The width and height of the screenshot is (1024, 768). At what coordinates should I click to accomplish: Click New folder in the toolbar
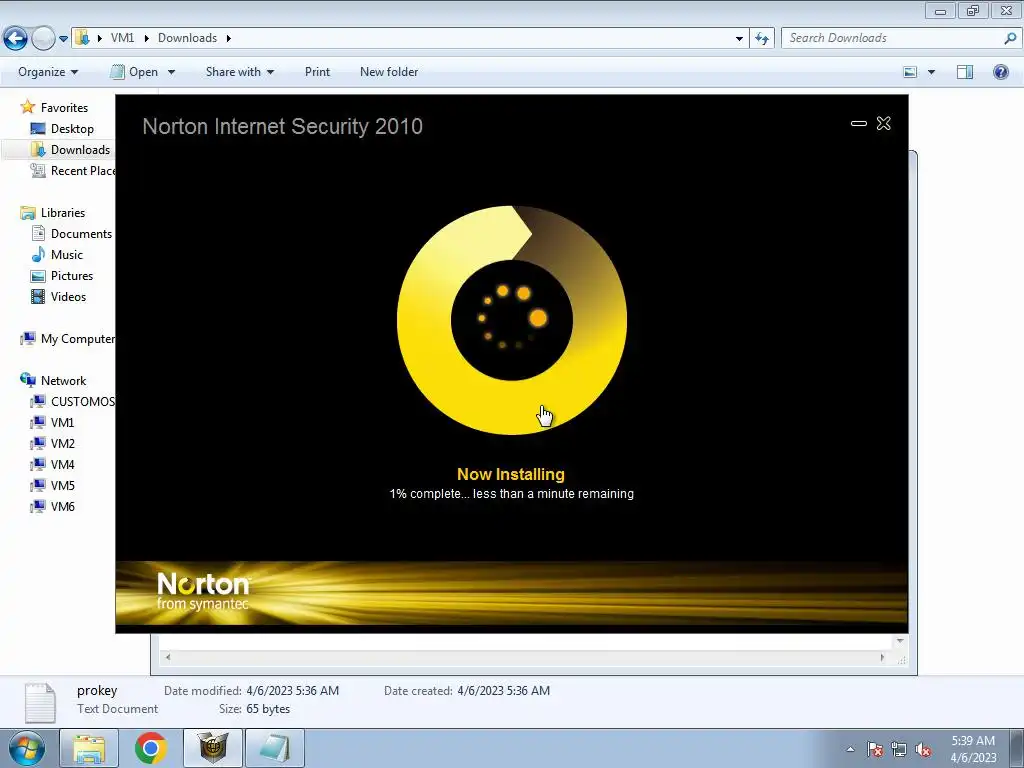(389, 72)
